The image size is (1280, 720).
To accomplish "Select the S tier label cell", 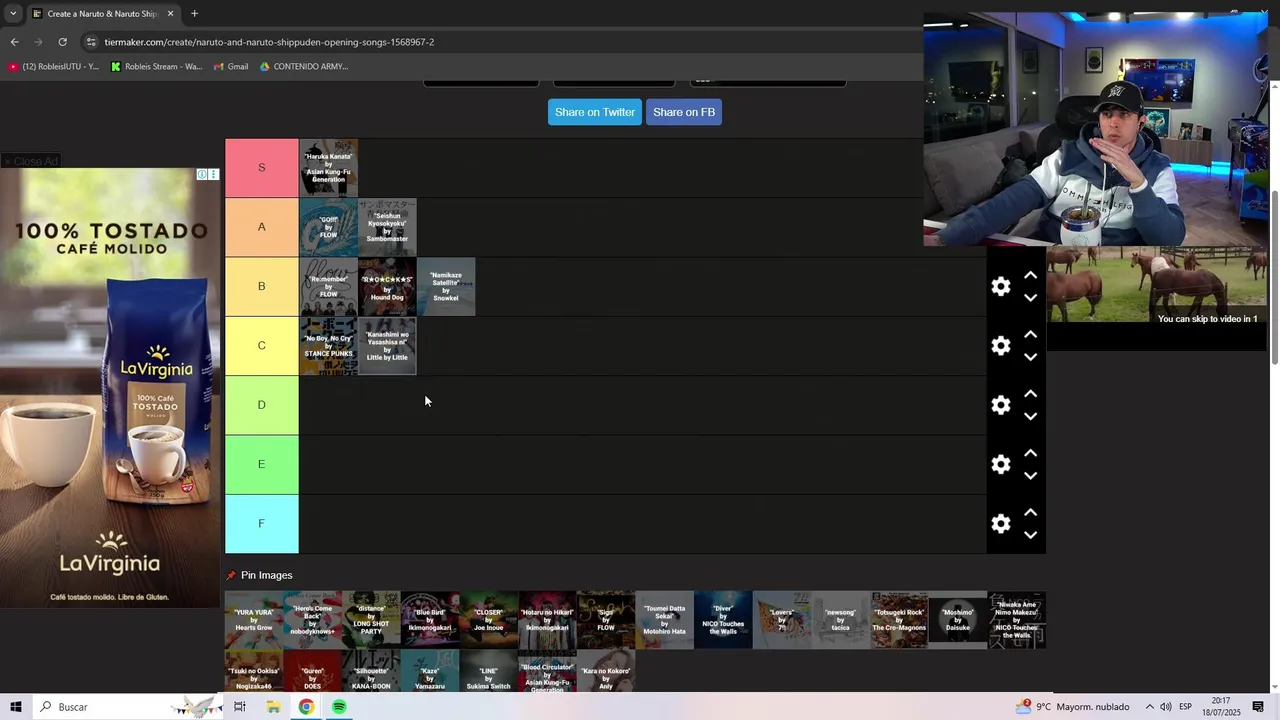I will [x=262, y=168].
